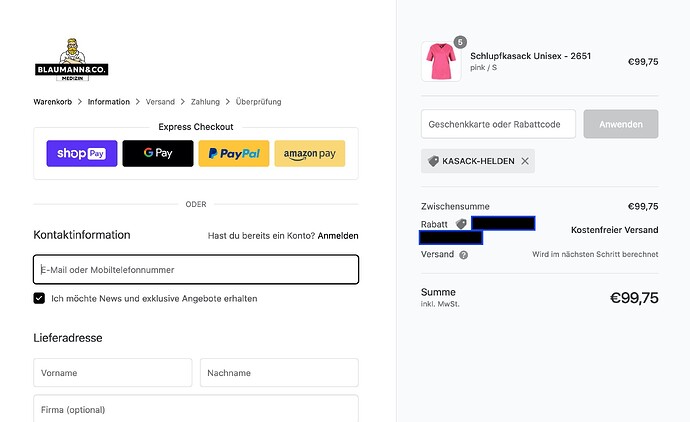Image resolution: width=690 pixels, height=422 pixels.
Task: Click the E-Mail oder Mobiltelefonnummer field
Action: click(x=196, y=269)
